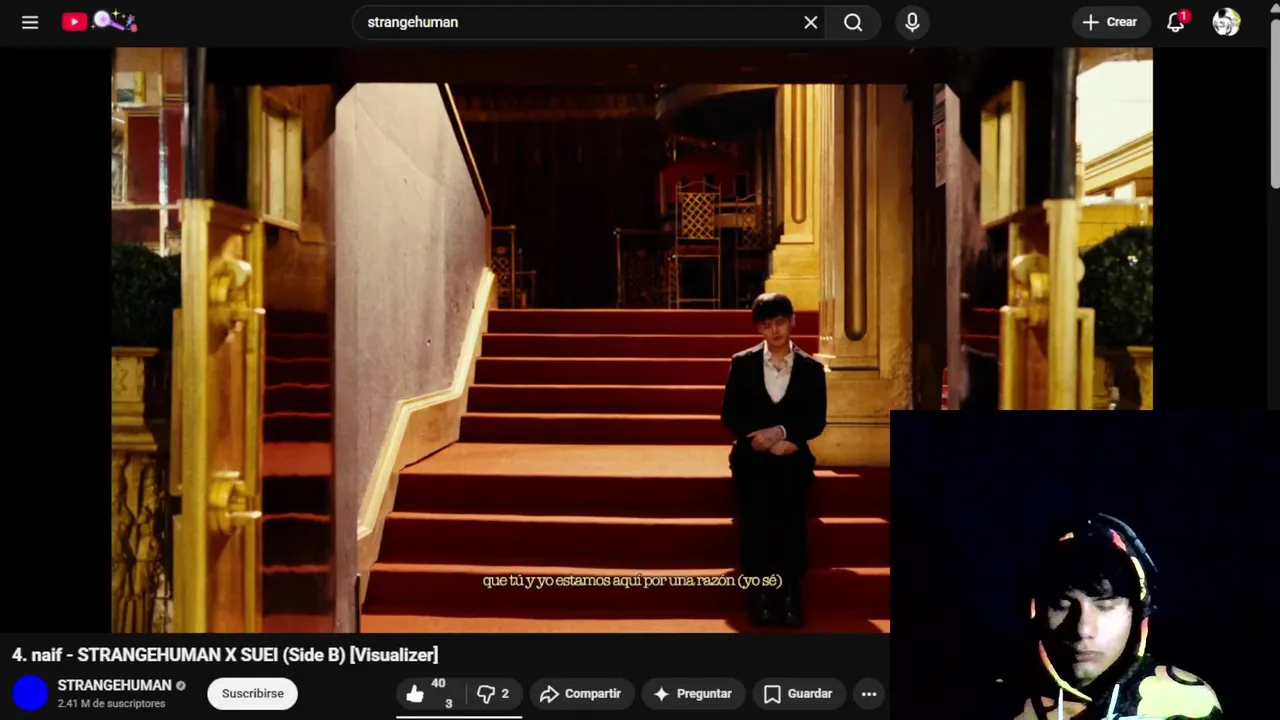Start voice search with microphone

pyautogui.click(x=912, y=22)
